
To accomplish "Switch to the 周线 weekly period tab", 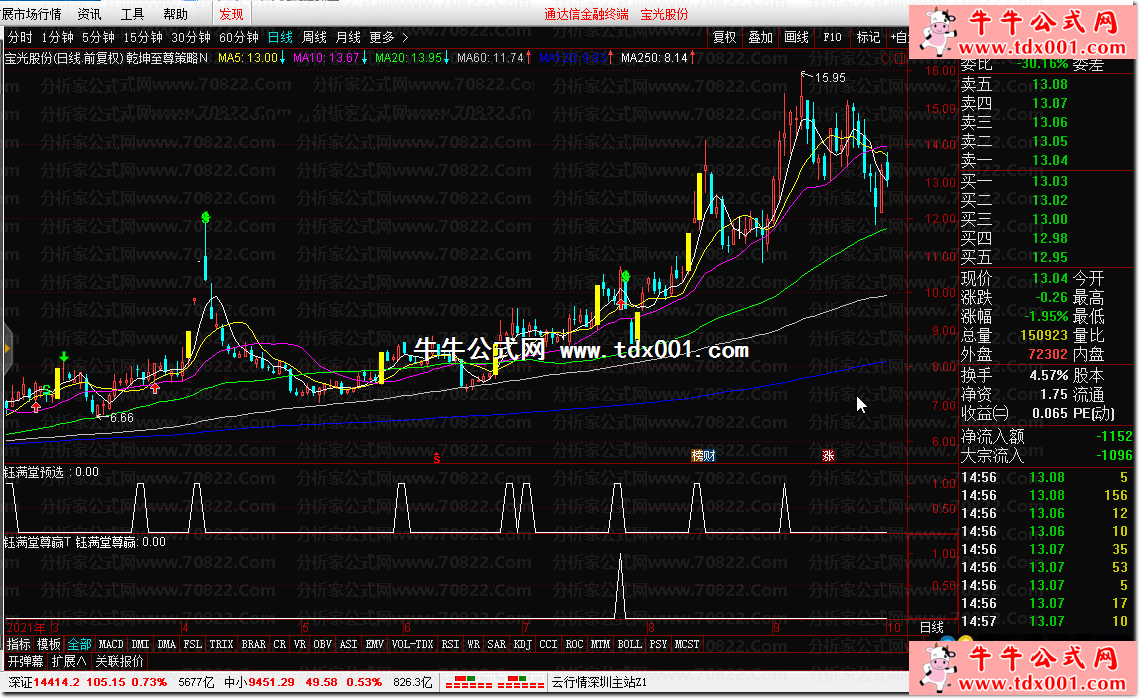I will [x=314, y=37].
